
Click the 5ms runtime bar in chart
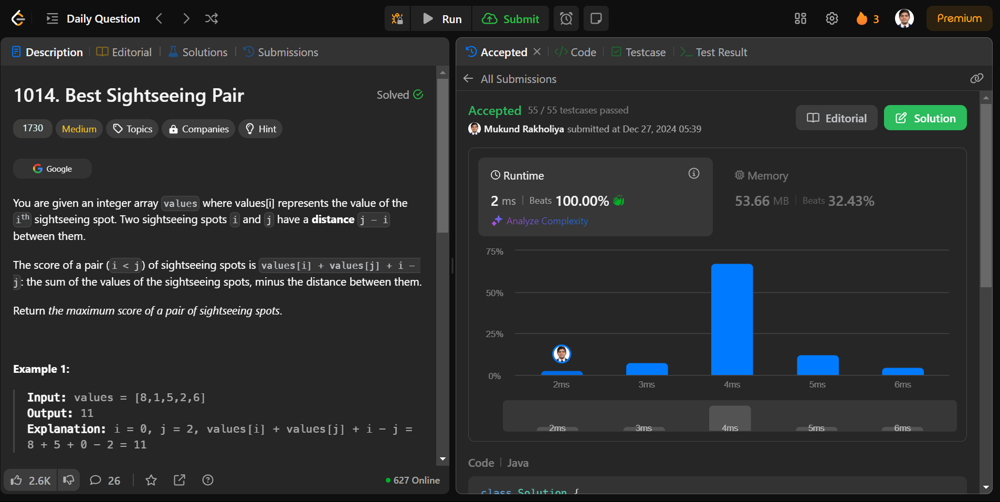pyautogui.click(x=818, y=365)
